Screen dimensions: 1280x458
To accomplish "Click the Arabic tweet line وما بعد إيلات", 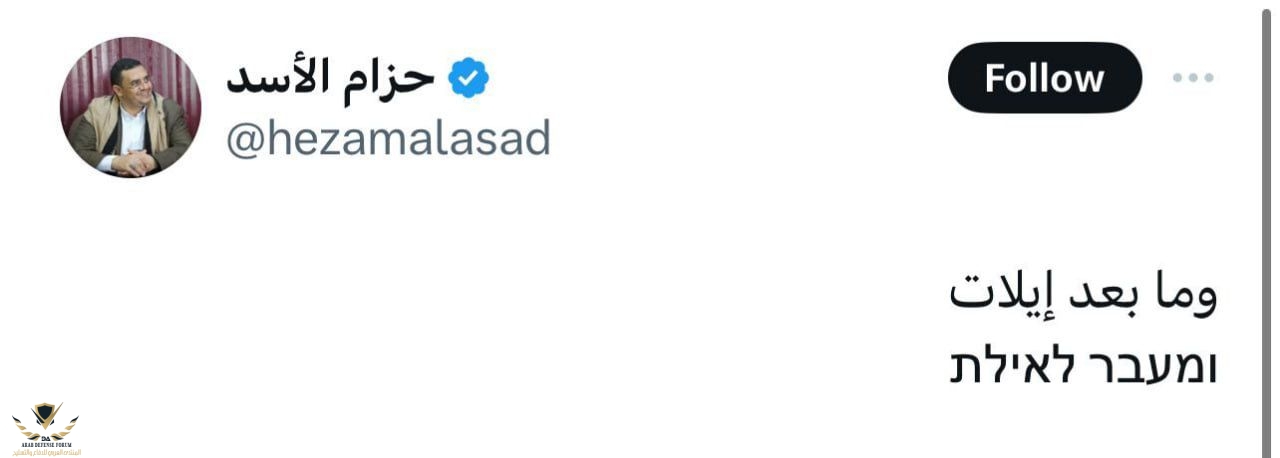I will click(x=1082, y=295).
